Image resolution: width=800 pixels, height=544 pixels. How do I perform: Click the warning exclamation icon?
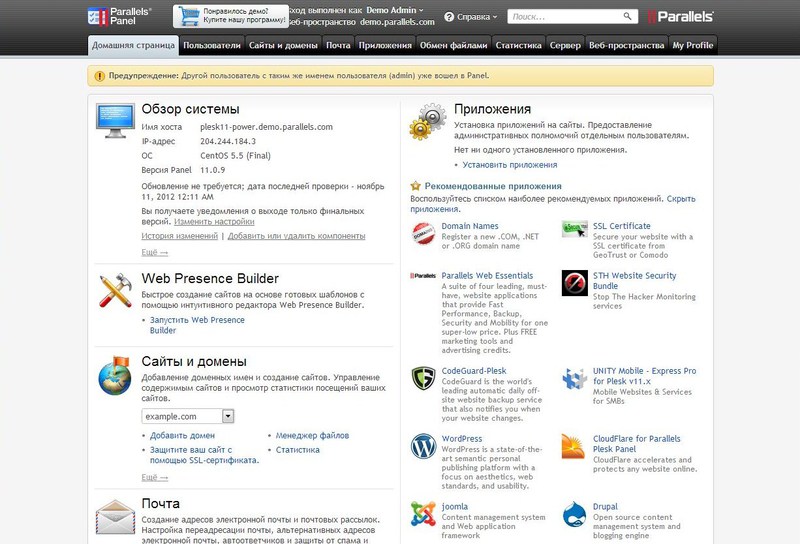(x=99, y=76)
